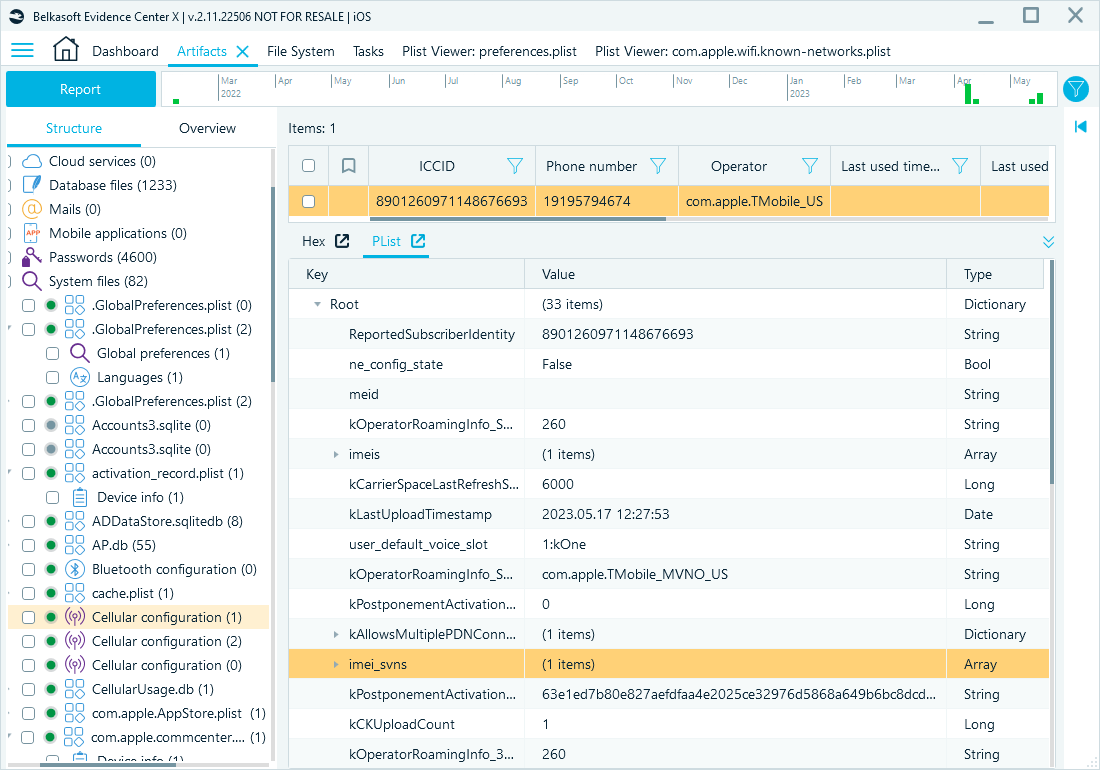Filter the Phone number column
The image size is (1100, 770).
tap(658, 166)
